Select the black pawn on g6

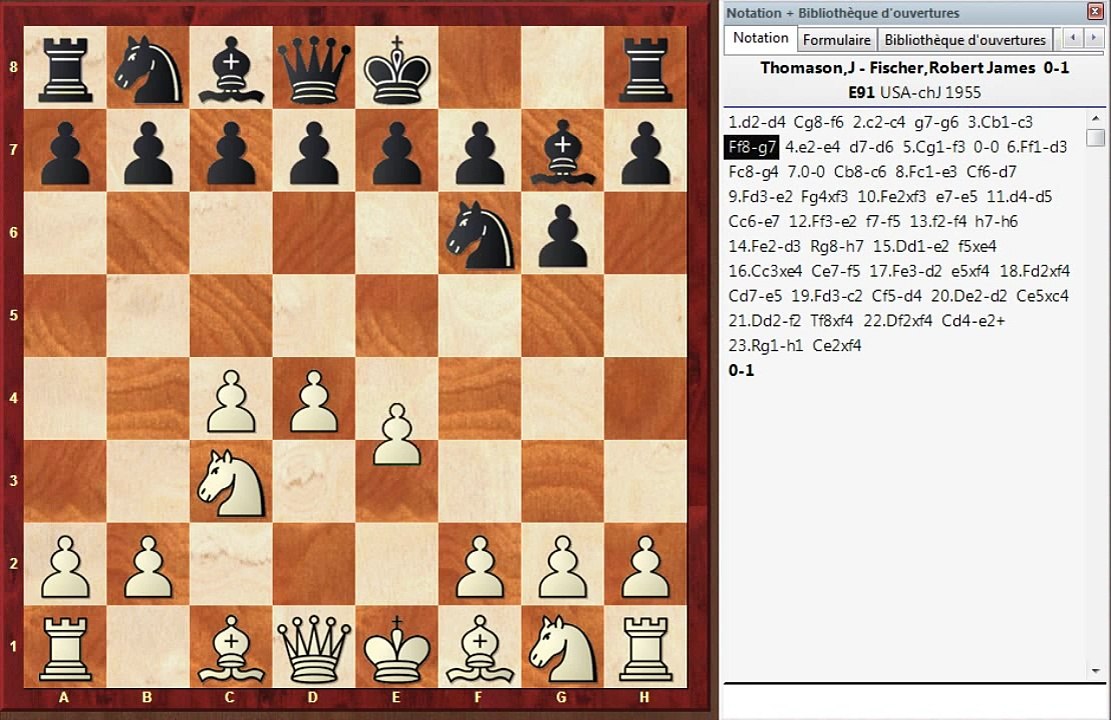pyautogui.click(x=563, y=235)
